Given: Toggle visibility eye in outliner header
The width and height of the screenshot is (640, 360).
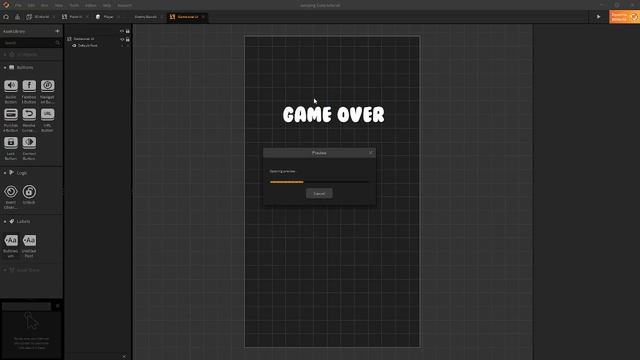Looking at the screenshot, I should pos(122,31).
